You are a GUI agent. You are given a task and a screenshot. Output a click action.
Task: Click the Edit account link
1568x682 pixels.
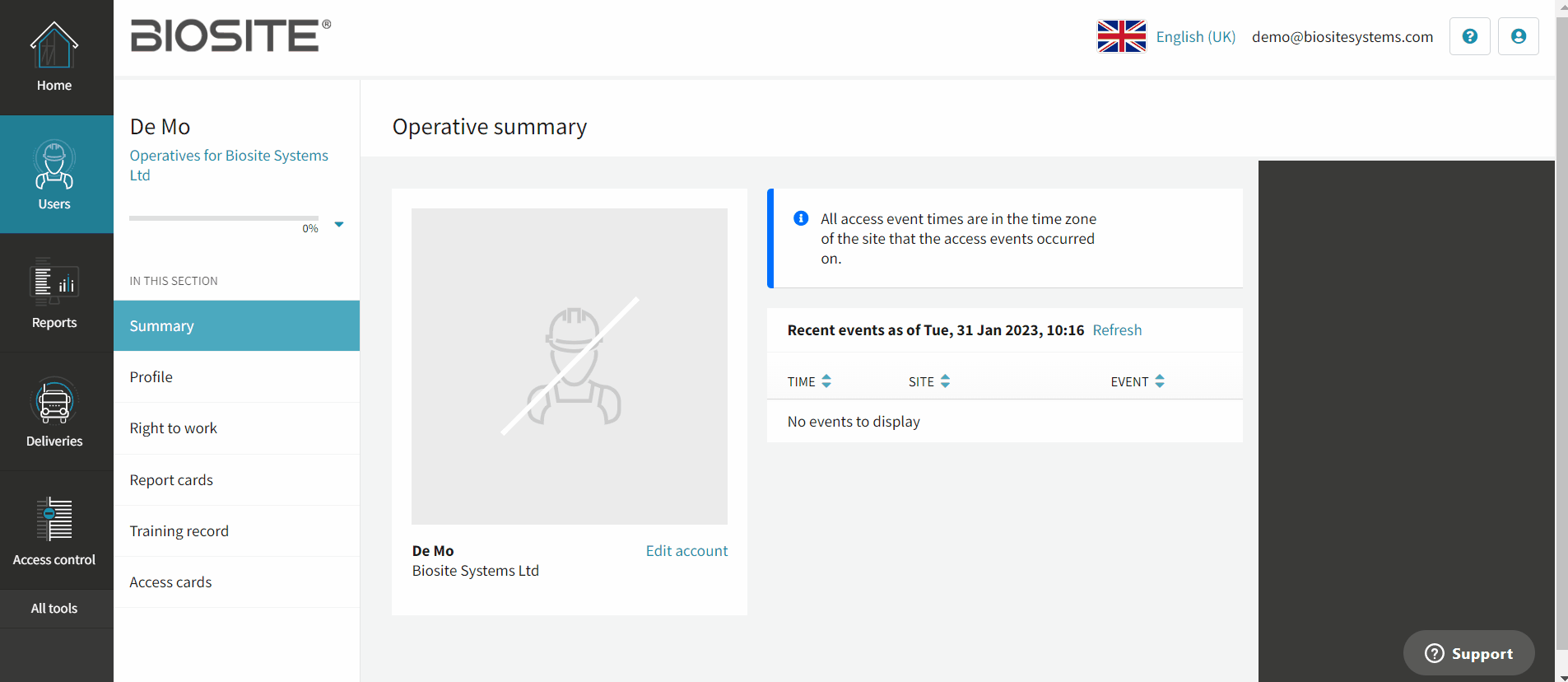click(686, 551)
